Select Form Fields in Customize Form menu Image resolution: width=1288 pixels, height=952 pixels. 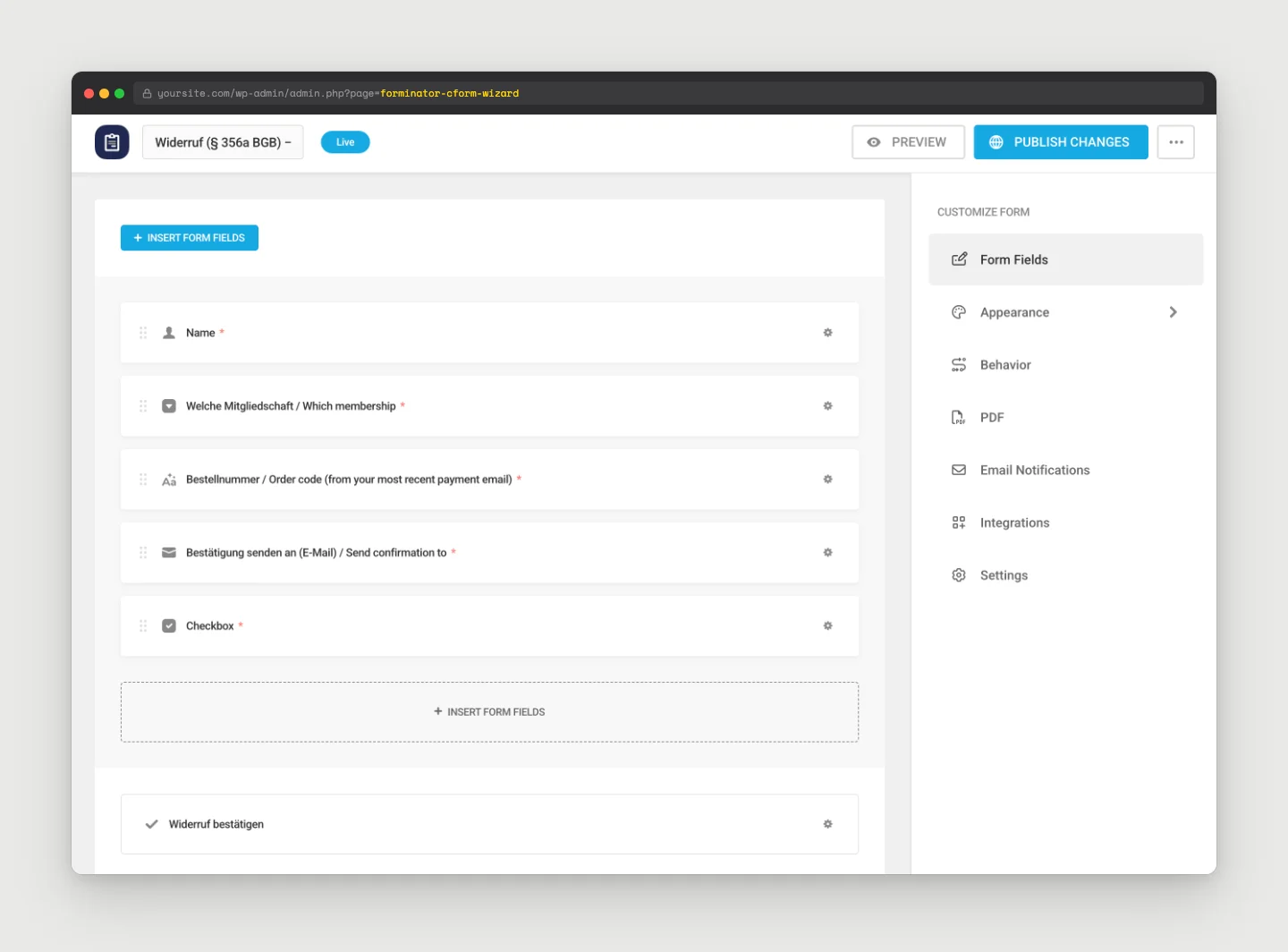[x=1066, y=259]
